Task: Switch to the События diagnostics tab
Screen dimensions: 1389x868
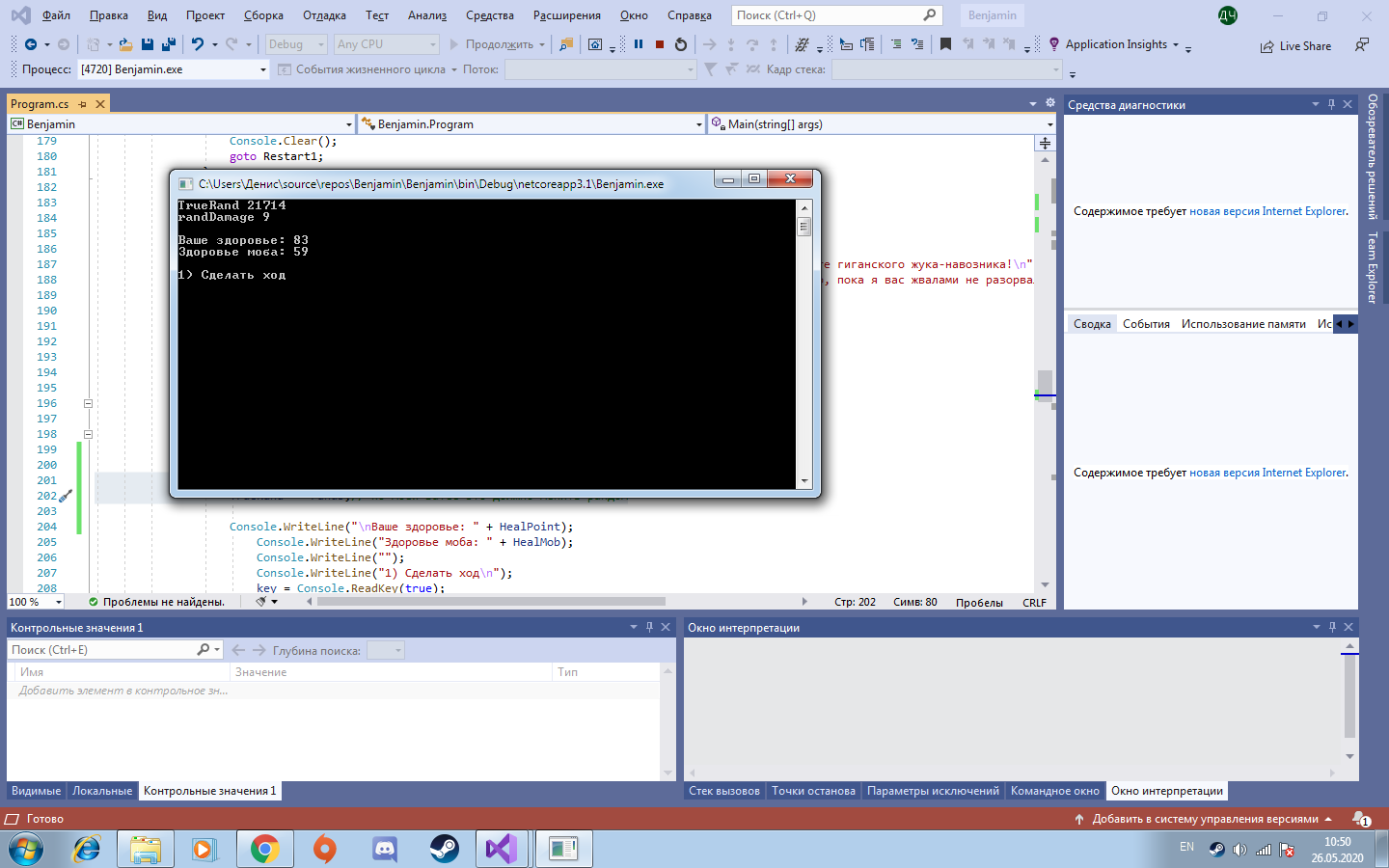Action: pyautogui.click(x=1146, y=324)
